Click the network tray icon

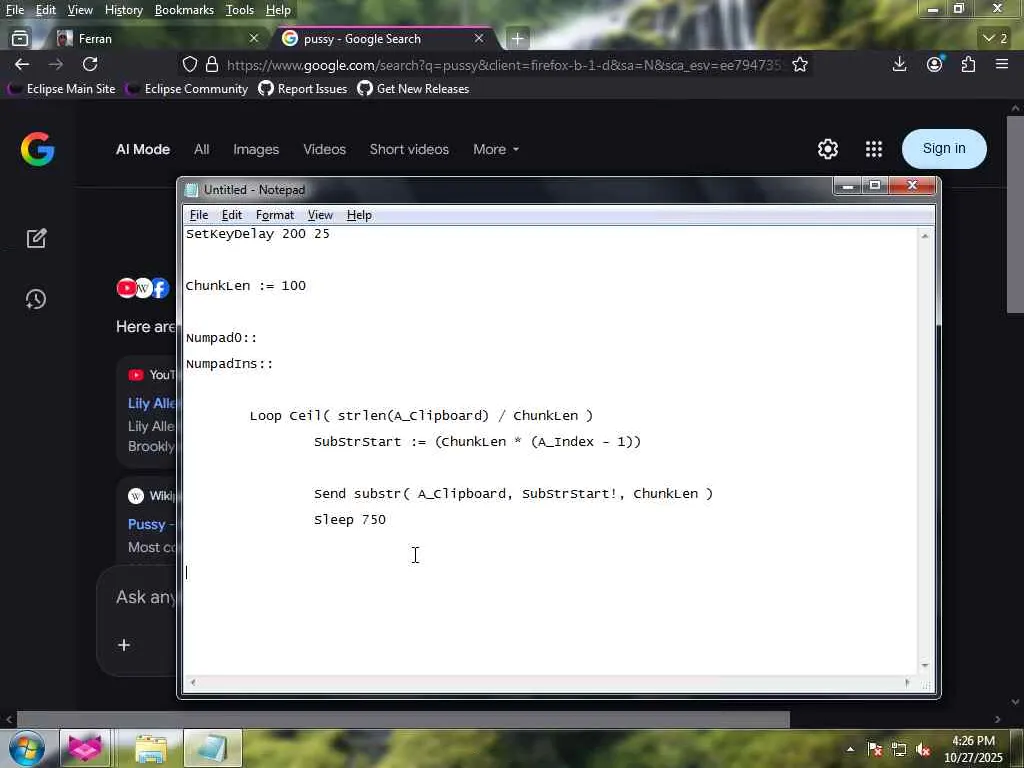[x=899, y=749]
